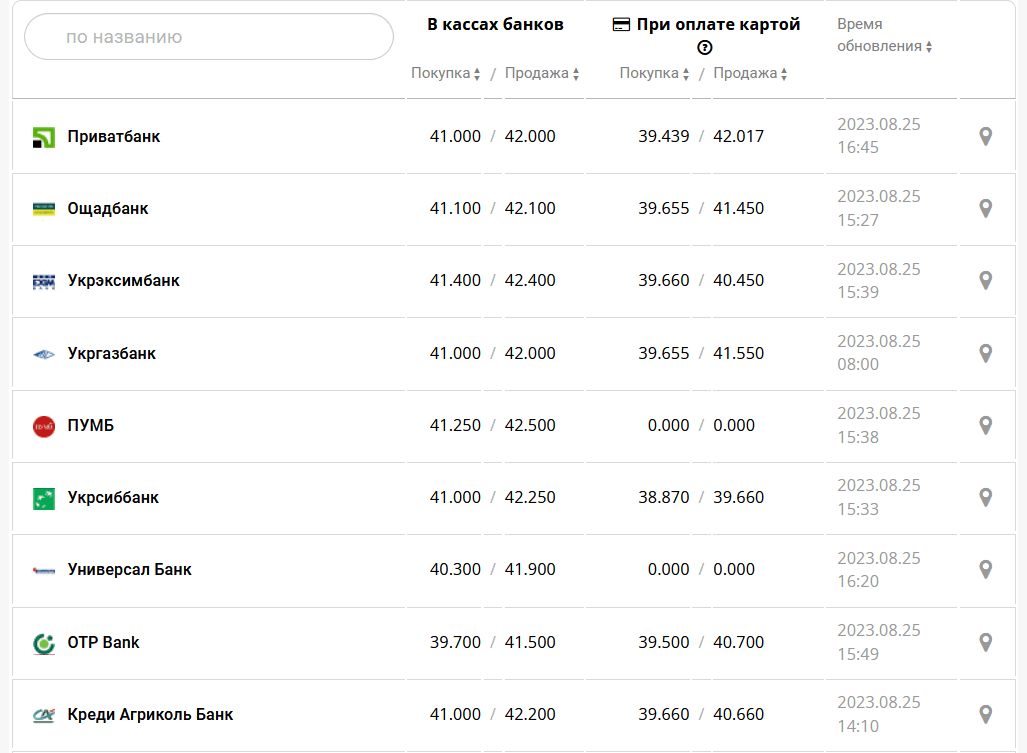This screenshot has width=1027, height=753.
Task: Sort by card payment Продажа column
Action: 750,73
